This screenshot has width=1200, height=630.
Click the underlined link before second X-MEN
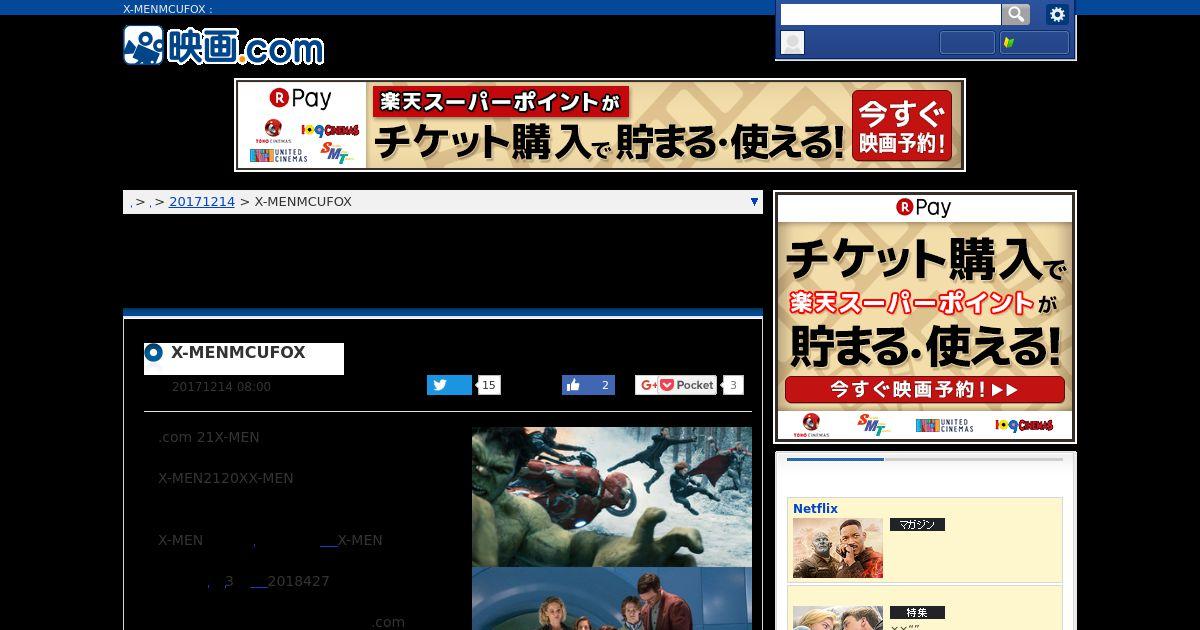328,542
